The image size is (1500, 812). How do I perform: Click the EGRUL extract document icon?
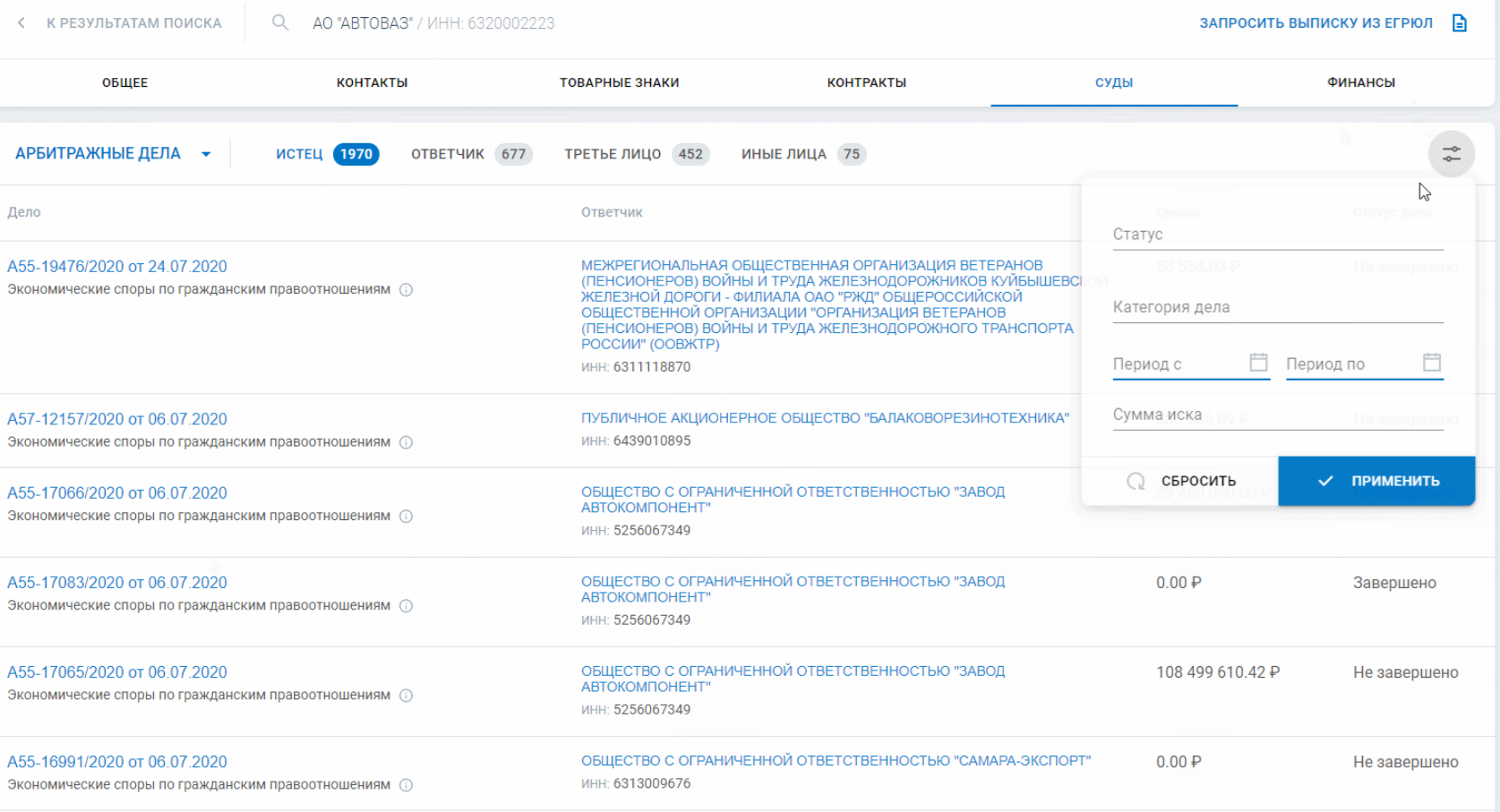tap(1459, 23)
